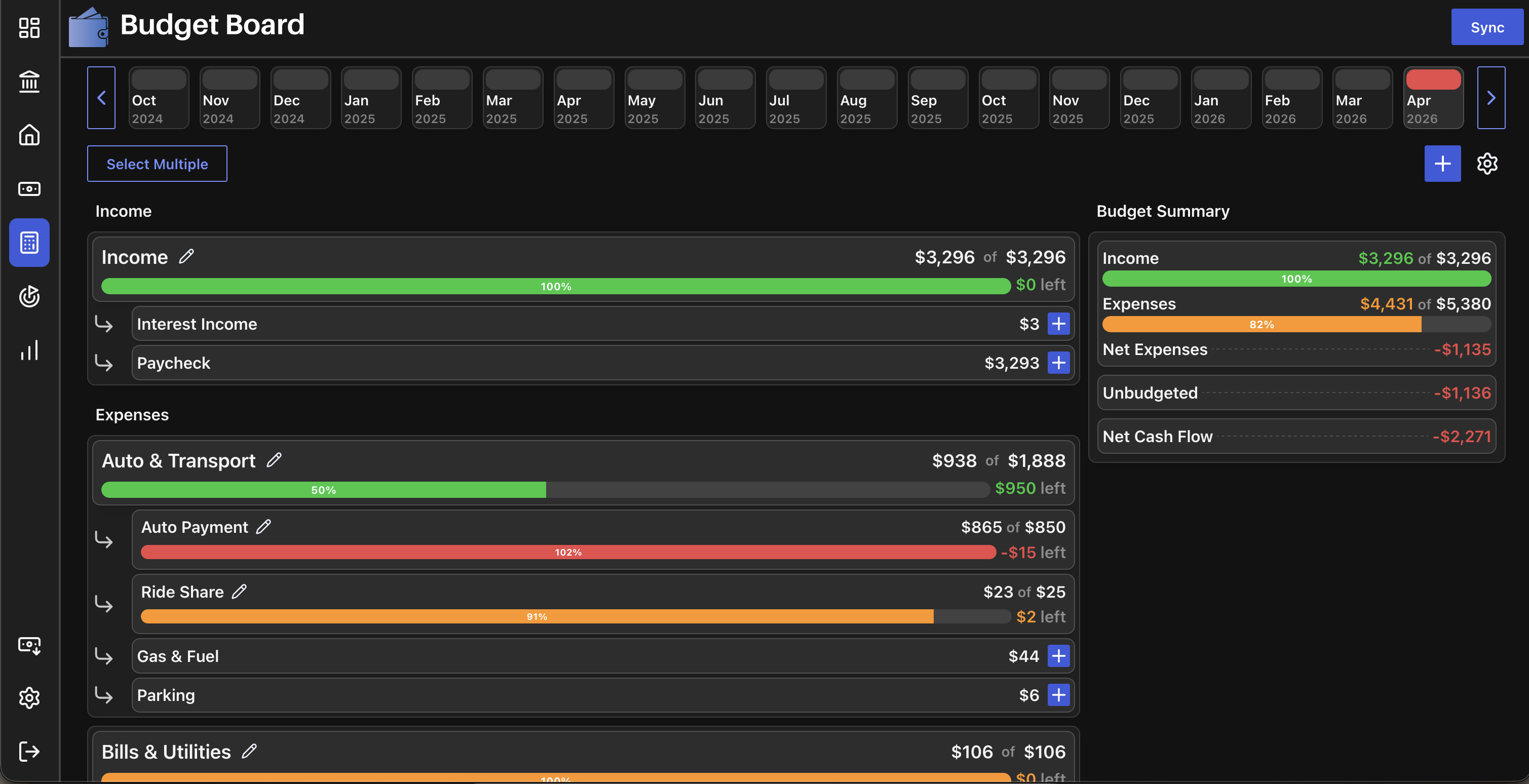Click the Net Expenses -$1,135 value

coord(1463,349)
